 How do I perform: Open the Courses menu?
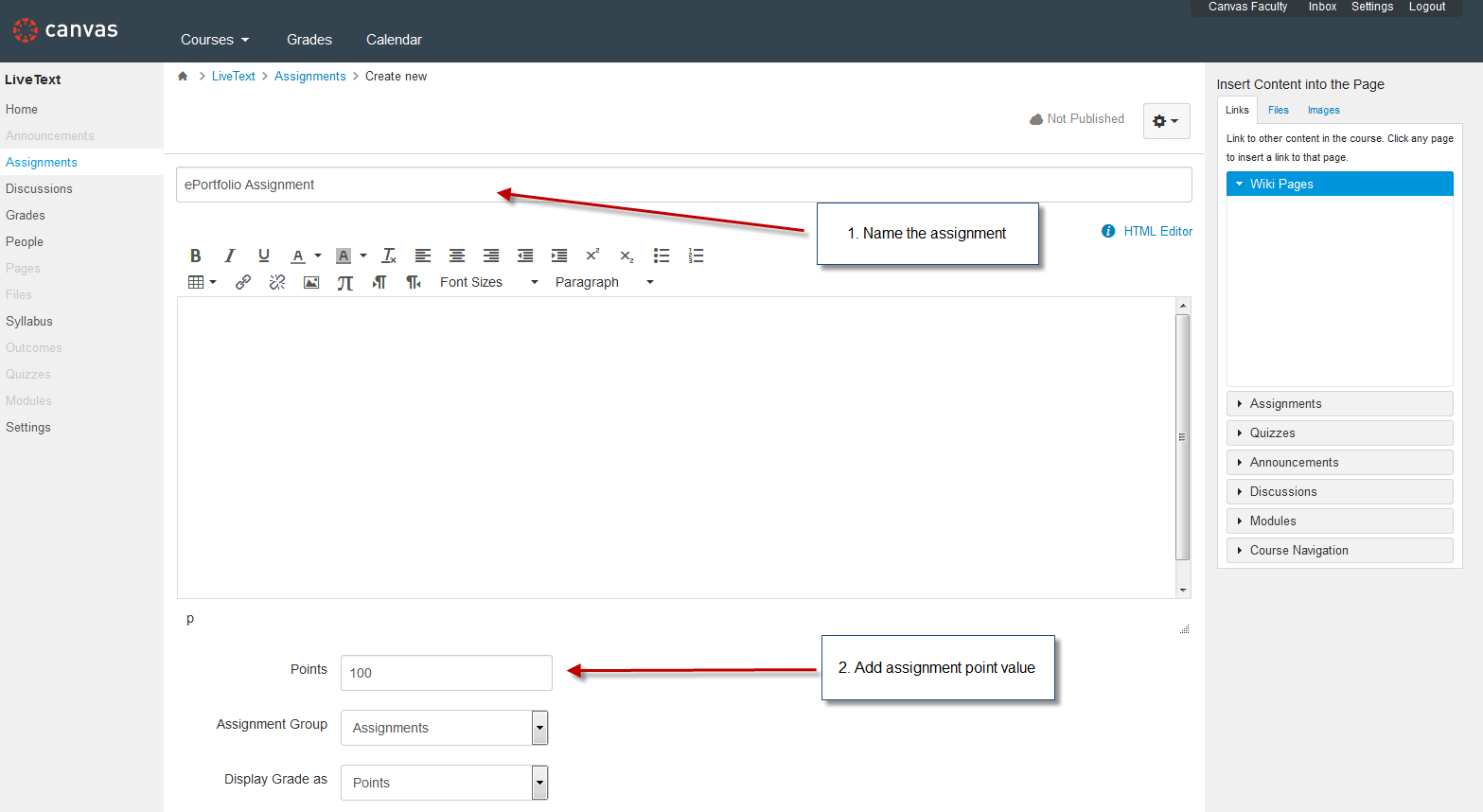(x=214, y=39)
